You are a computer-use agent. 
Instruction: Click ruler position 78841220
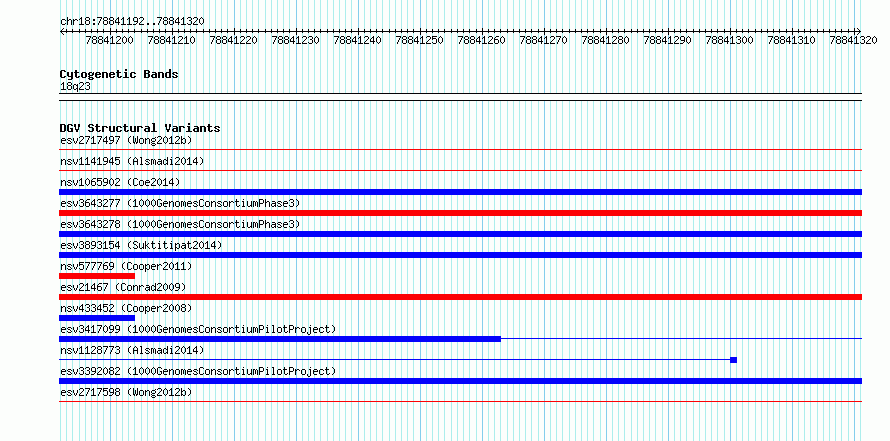click(233, 40)
